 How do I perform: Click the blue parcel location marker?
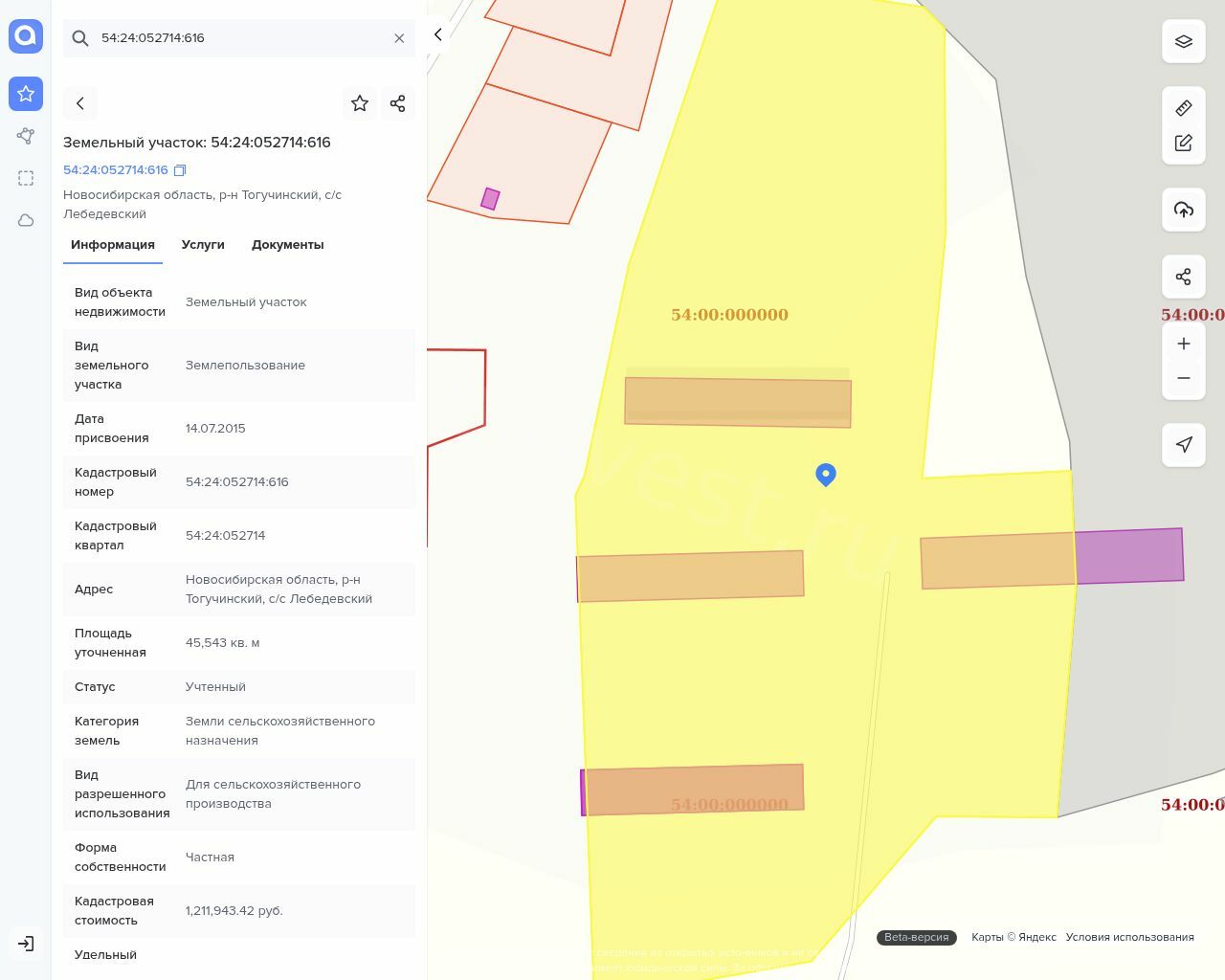pyautogui.click(x=826, y=474)
